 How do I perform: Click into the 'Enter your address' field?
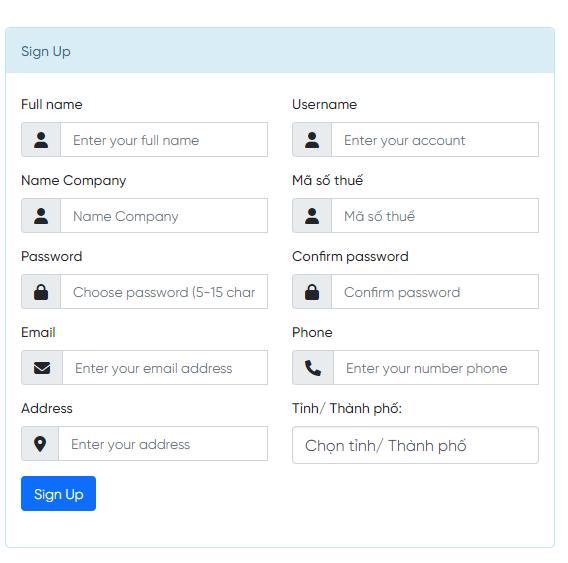click(x=163, y=444)
